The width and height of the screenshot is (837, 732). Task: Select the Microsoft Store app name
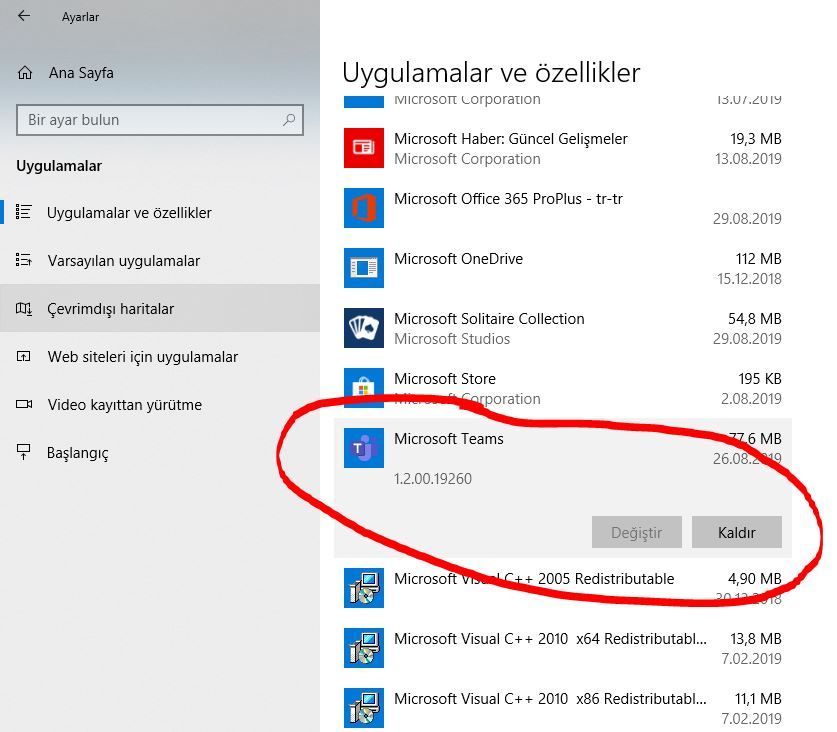pos(445,379)
